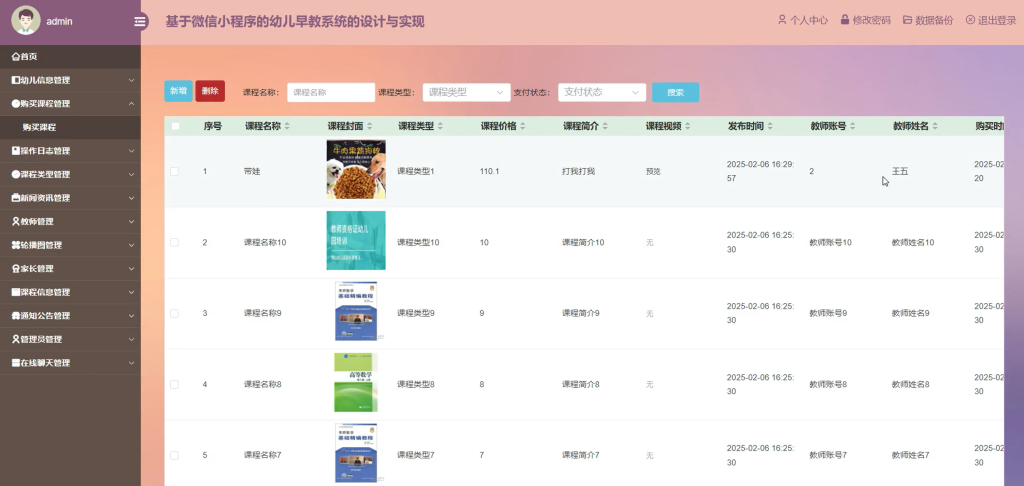Image resolution: width=1024 pixels, height=486 pixels.
Task: Expand the 新闻资讯管理 menu chevron
Action: 131,198
